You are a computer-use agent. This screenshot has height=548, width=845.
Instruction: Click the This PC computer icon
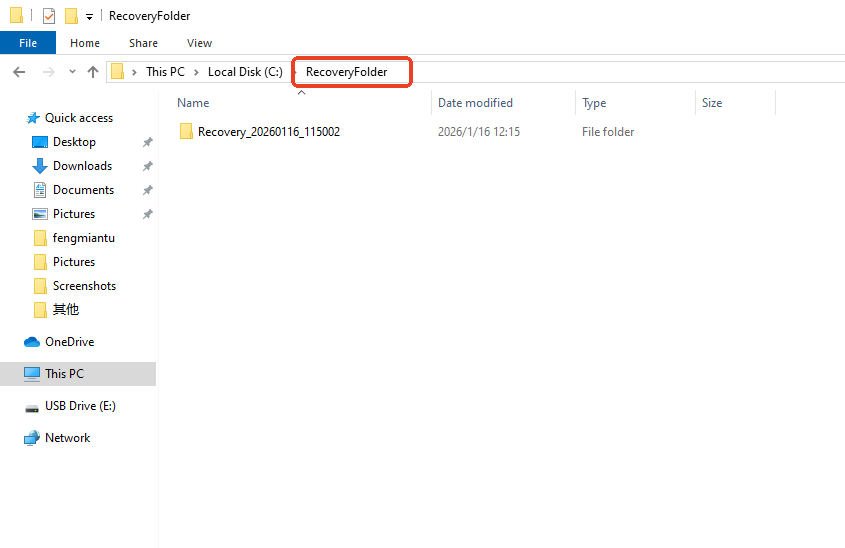[32, 374]
